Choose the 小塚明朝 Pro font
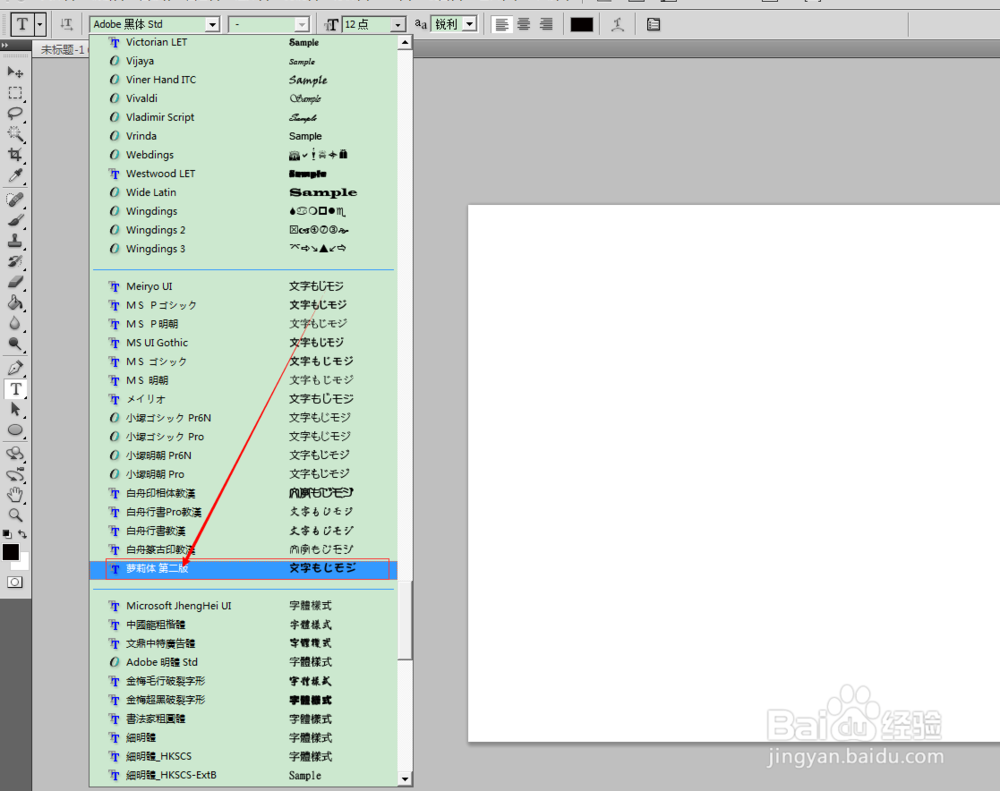 (x=244, y=475)
